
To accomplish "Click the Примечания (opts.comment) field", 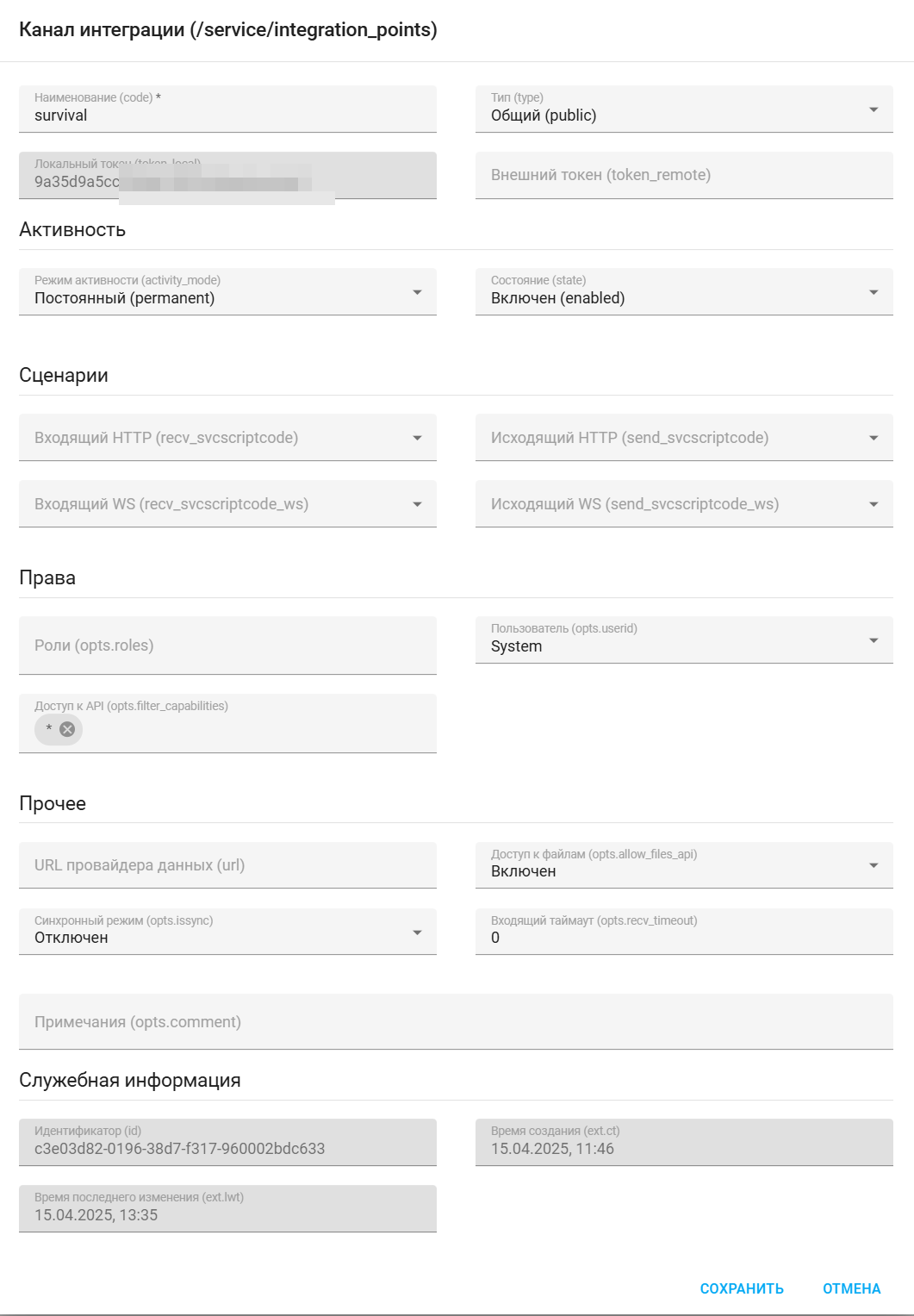I will (456, 1022).
